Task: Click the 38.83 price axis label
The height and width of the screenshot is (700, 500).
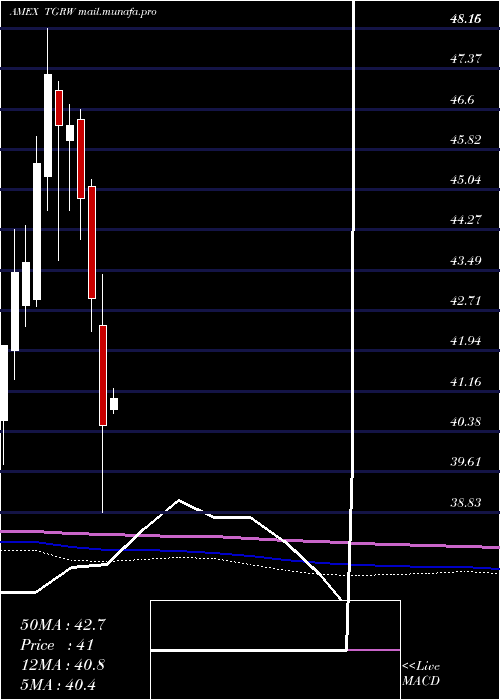Action: (x=466, y=503)
